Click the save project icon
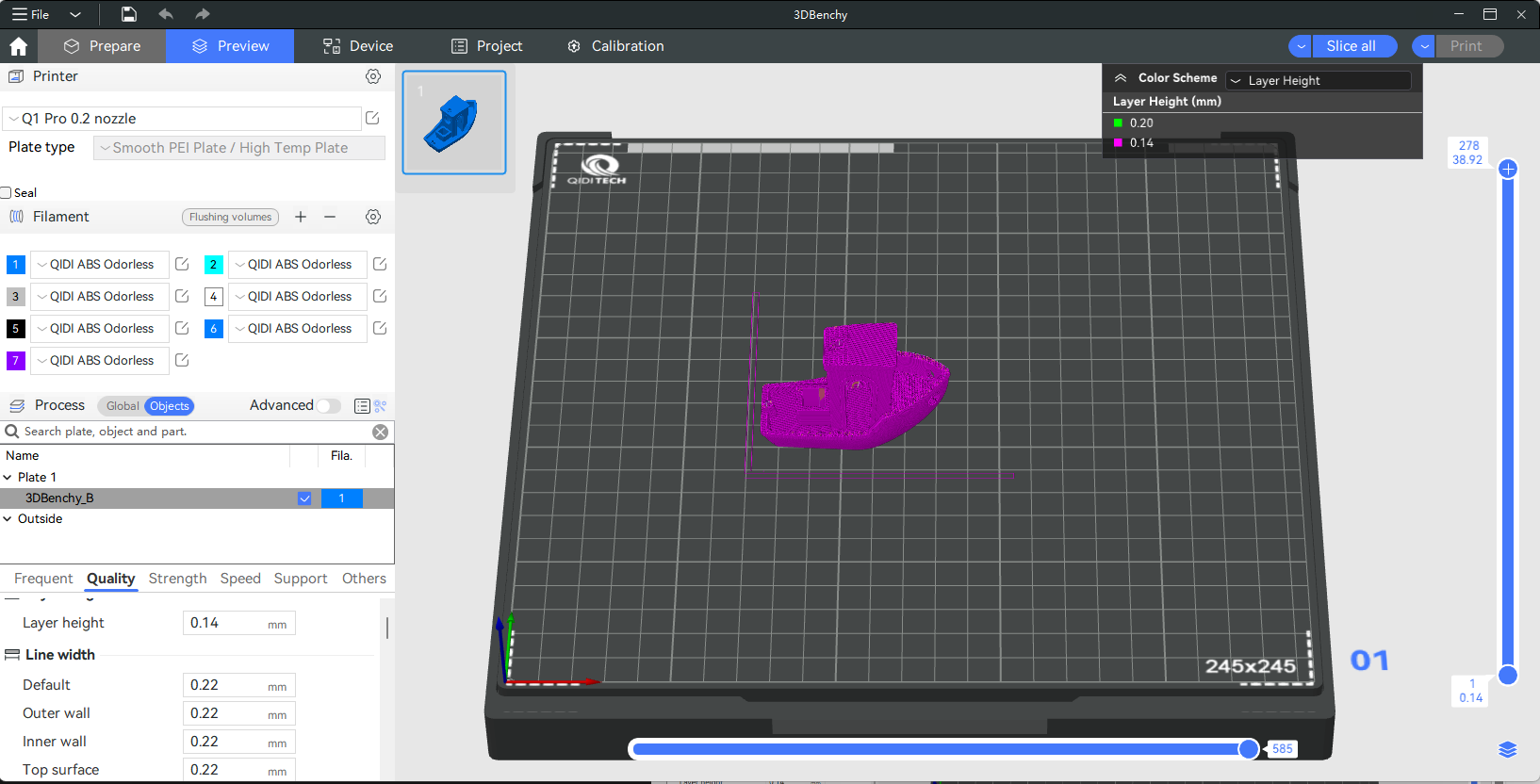Image resolution: width=1540 pixels, height=784 pixels. click(129, 14)
